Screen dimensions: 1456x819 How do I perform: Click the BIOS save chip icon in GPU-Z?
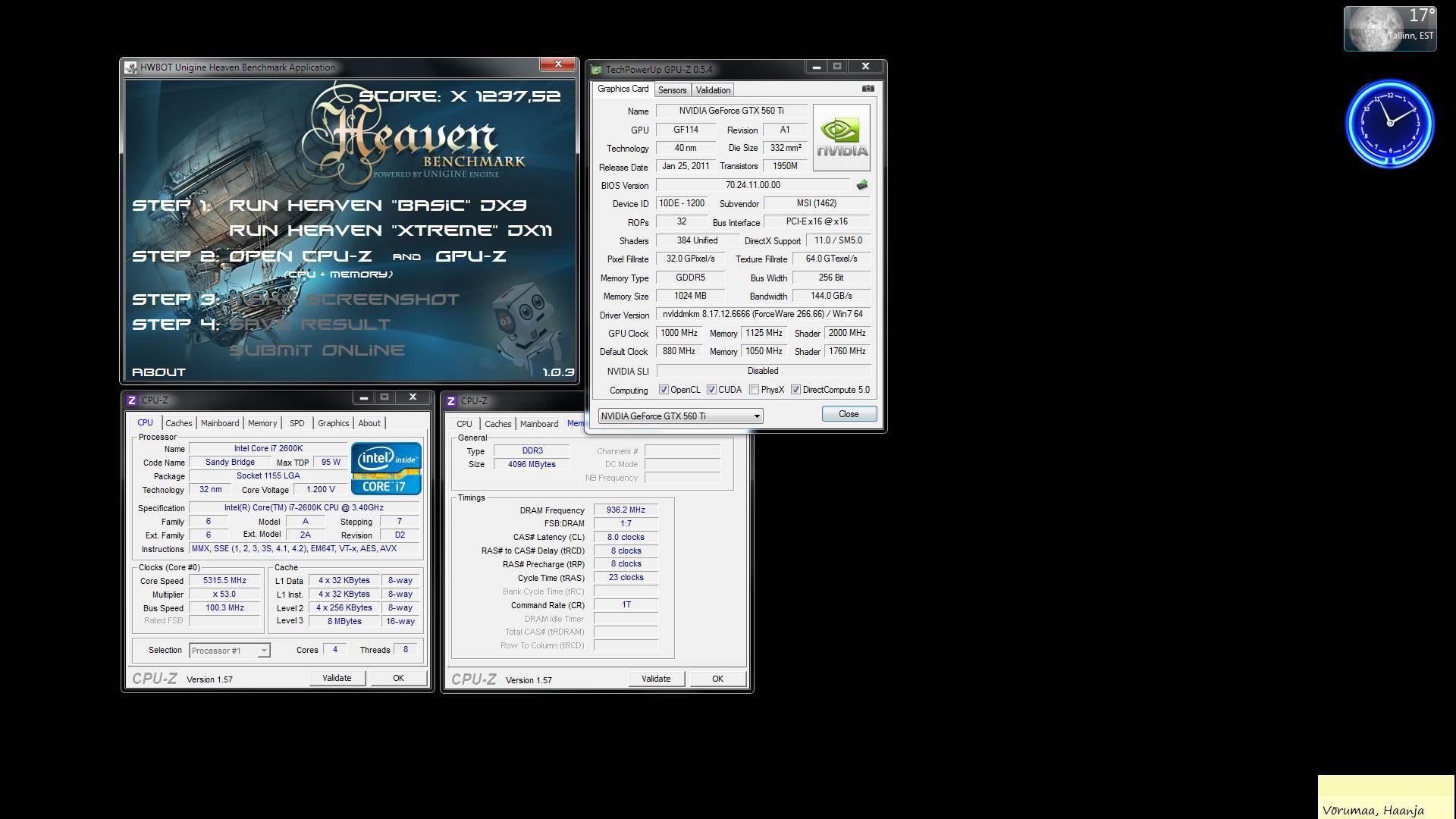click(861, 185)
